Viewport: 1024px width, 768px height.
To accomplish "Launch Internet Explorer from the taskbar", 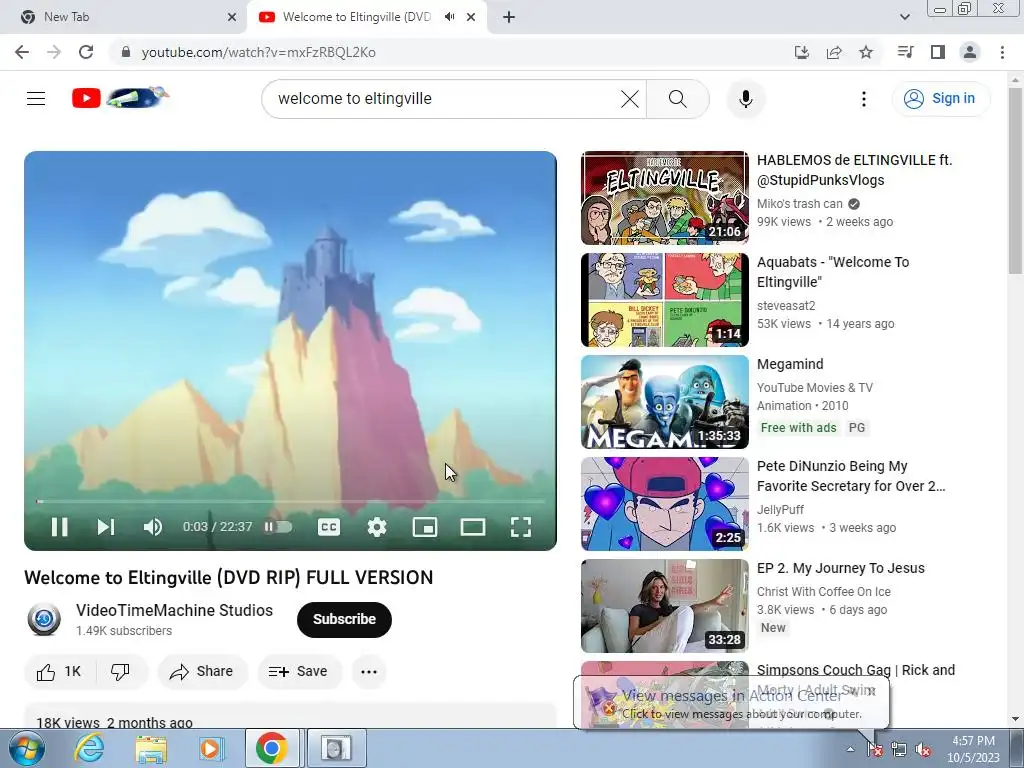I will [x=89, y=748].
